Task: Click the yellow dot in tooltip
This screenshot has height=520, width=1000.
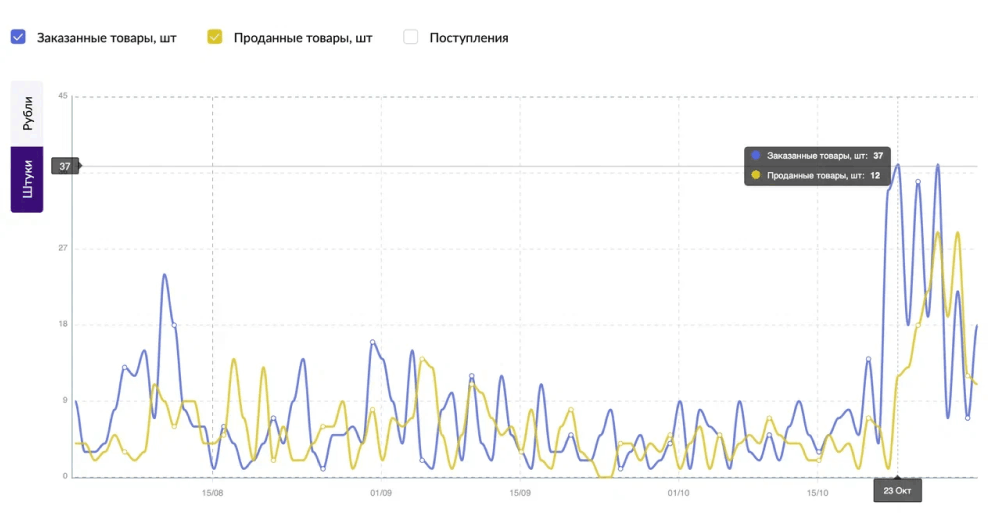Action: [756, 175]
